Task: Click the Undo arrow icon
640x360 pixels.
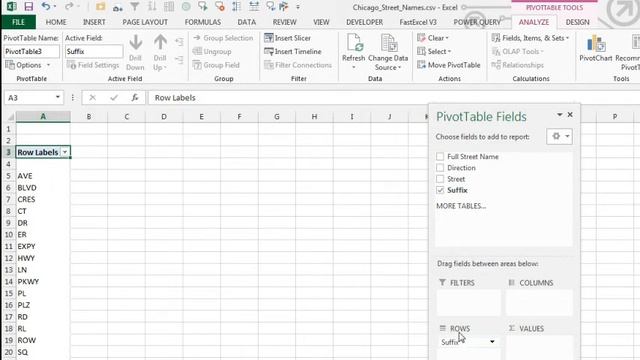Action: pyautogui.click(x=45, y=7)
